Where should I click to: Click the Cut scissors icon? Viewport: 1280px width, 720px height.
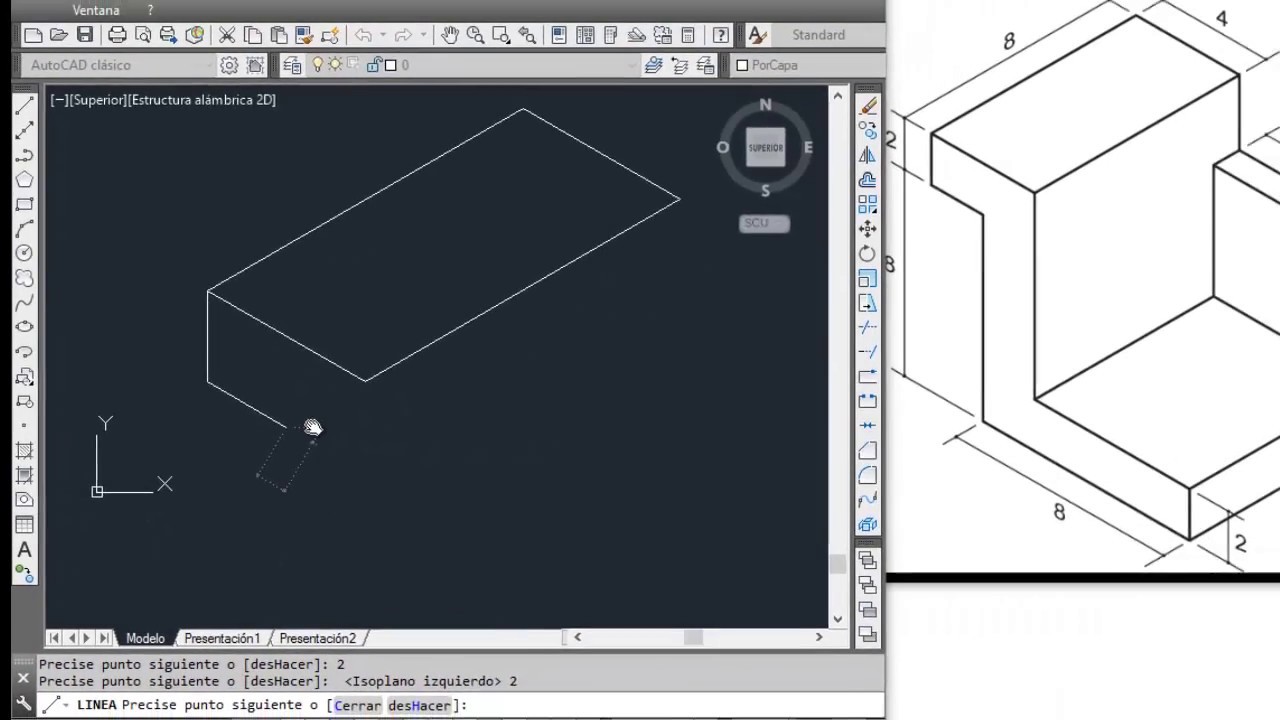(x=227, y=35)
